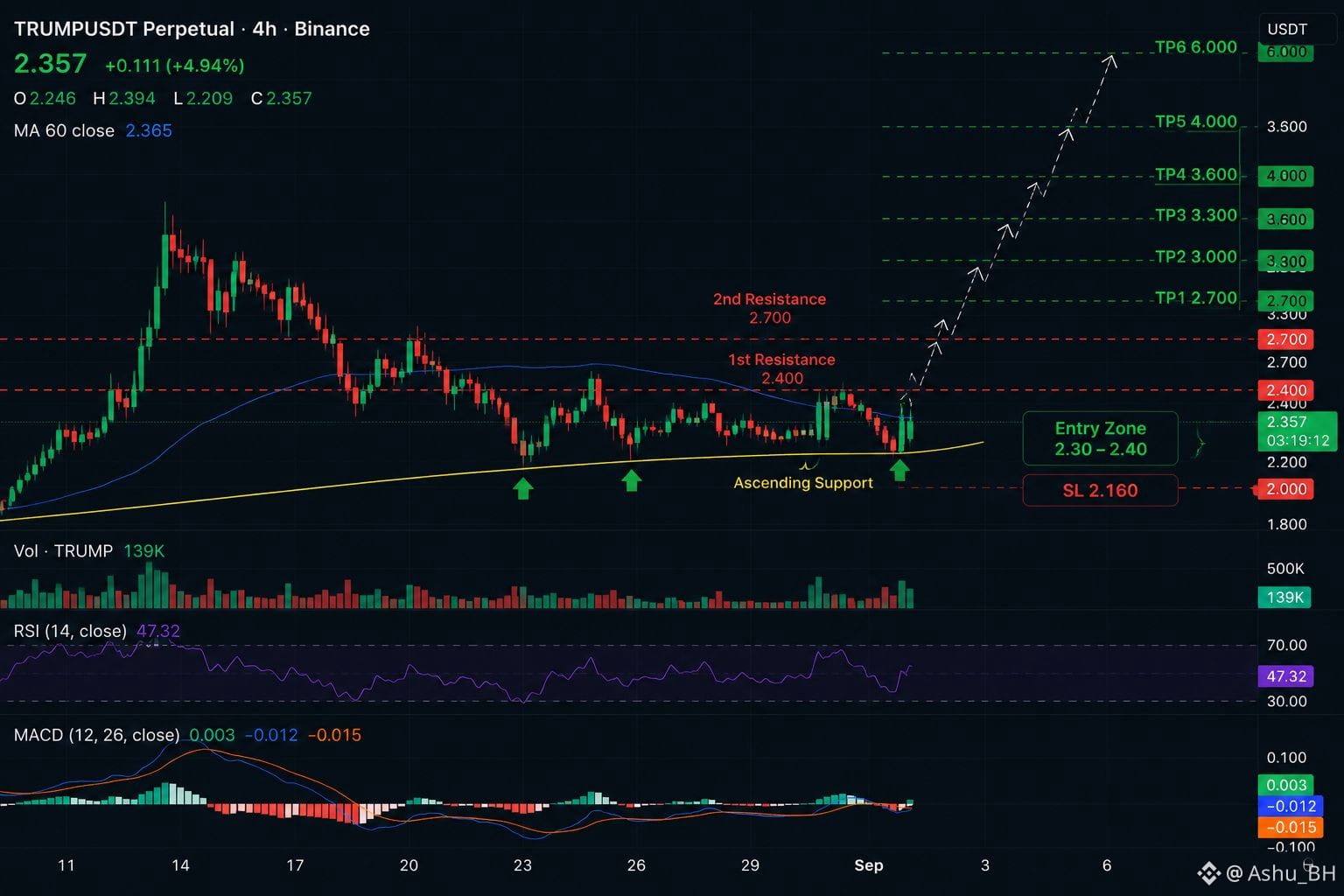
Task: Select the TP5 4.000 target label
Action: (1196, 121)
